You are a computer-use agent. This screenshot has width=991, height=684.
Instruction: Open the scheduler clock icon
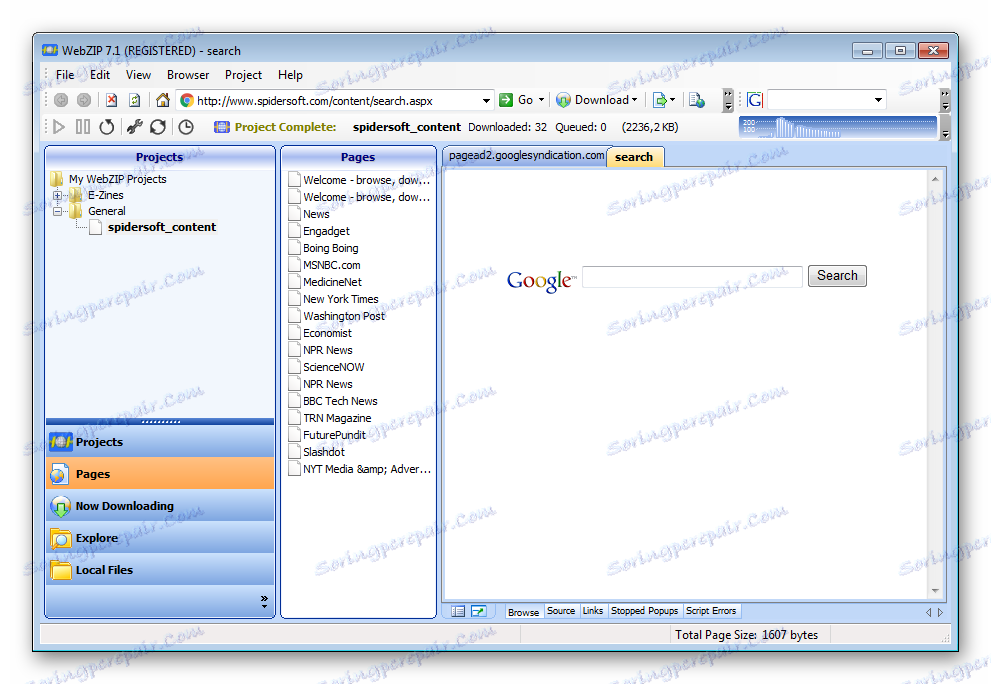(186, 127)
